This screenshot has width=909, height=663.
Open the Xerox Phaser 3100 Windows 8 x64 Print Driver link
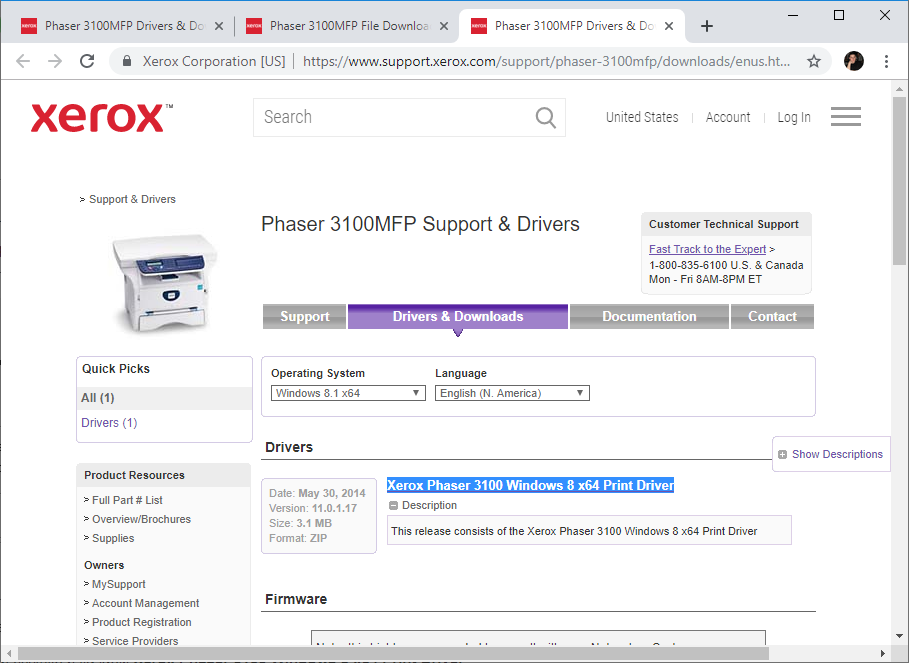click(x=530, y=485)
